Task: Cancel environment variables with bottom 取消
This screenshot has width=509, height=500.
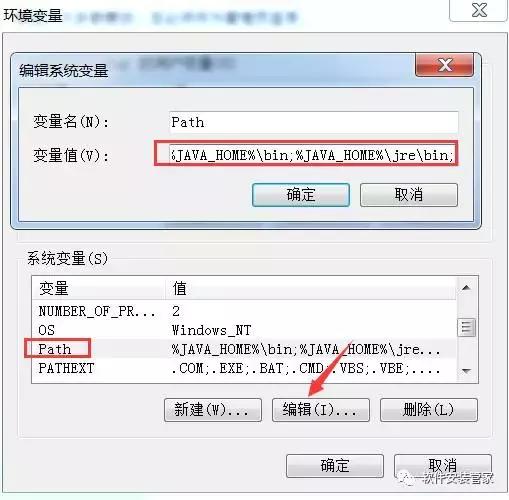Action: [x=443, y=466]
